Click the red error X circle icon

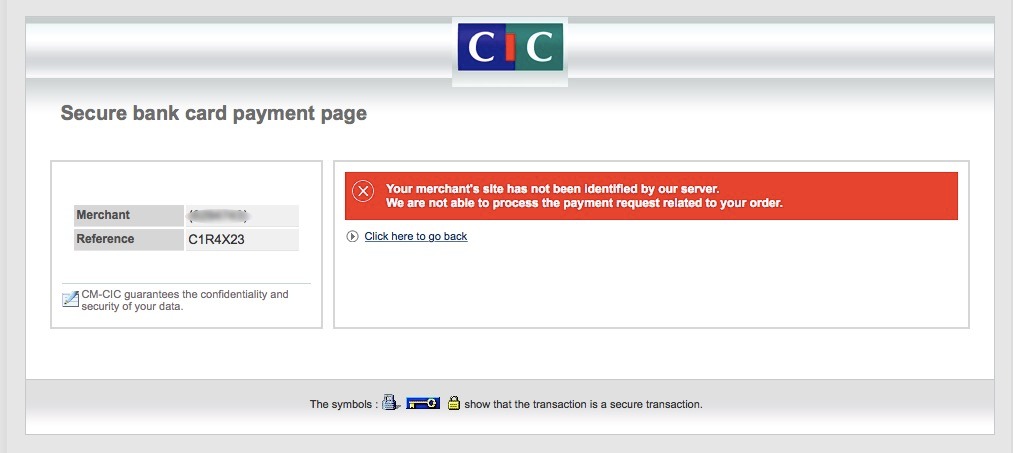click(x=363, y=191)
